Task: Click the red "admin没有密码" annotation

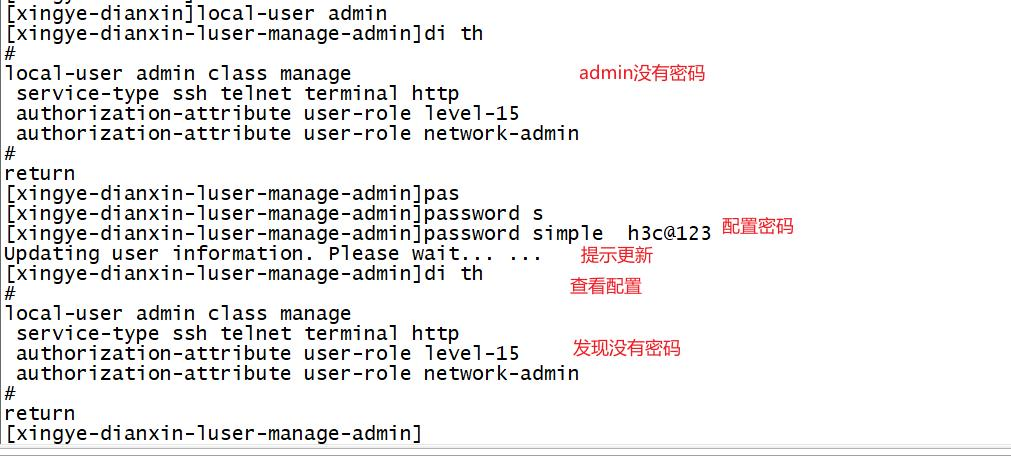Action: pos(642,73)
